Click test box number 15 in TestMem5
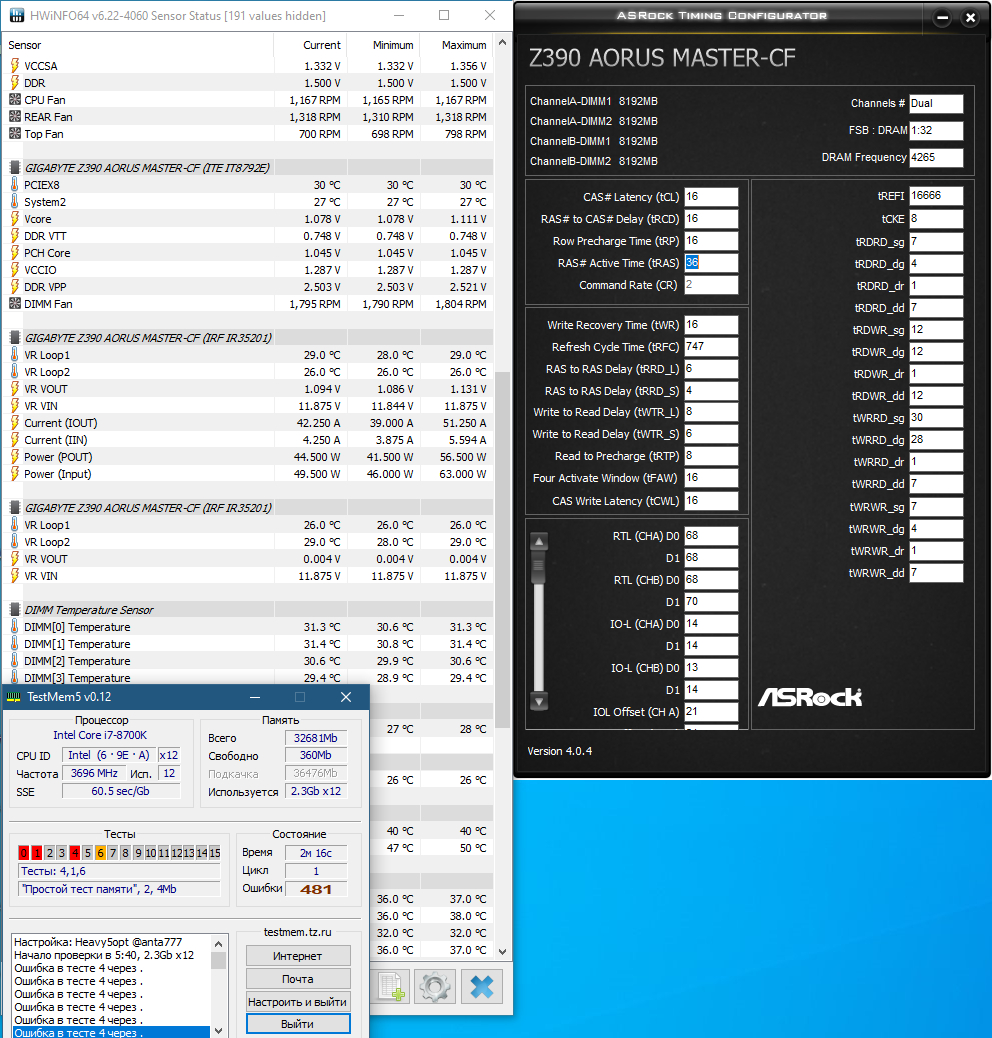The width and height of the screenshot is (992, 1038). tap(214, 853)
